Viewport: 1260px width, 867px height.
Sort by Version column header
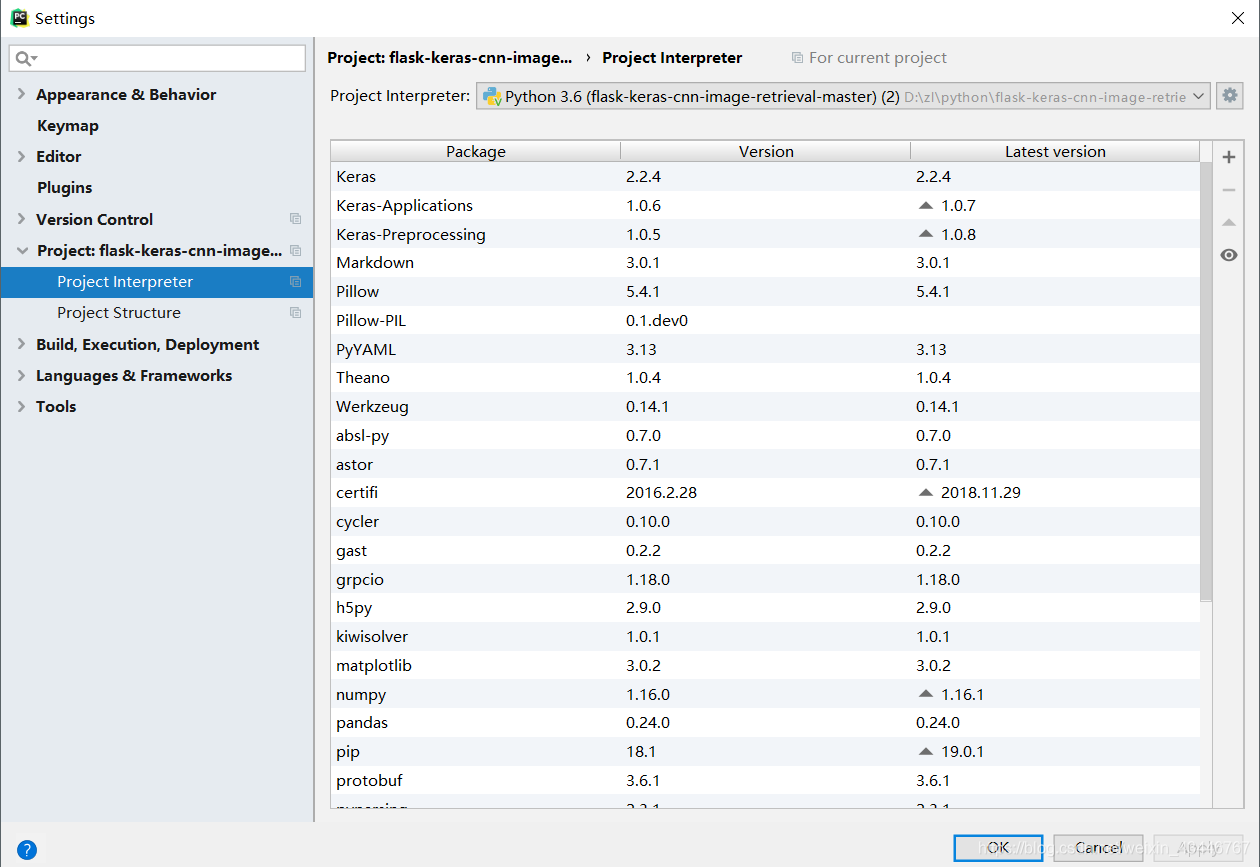(x=766, y=151)
